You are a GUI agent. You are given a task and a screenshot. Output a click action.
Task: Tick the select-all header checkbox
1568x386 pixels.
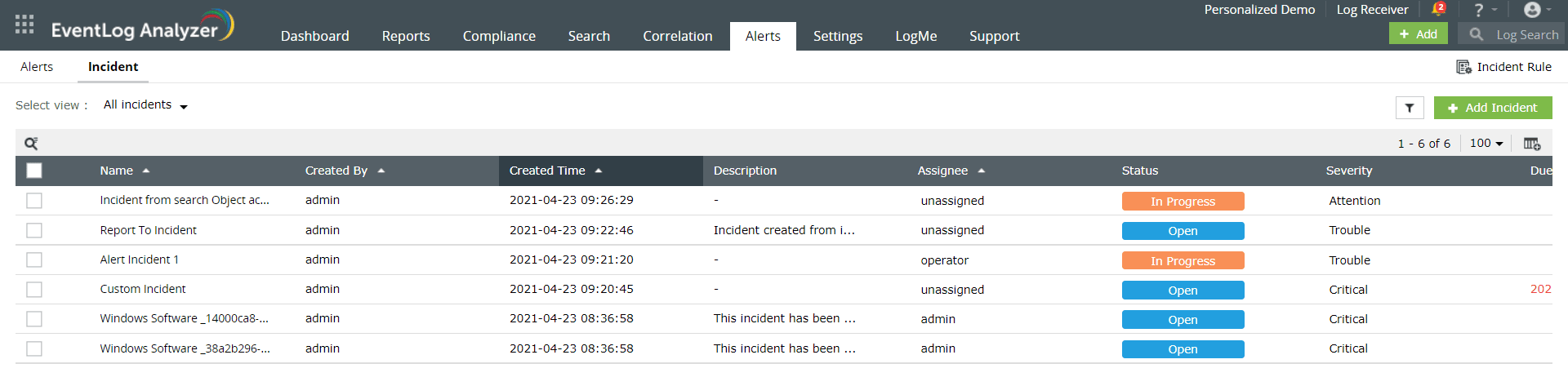click(34, 171)
